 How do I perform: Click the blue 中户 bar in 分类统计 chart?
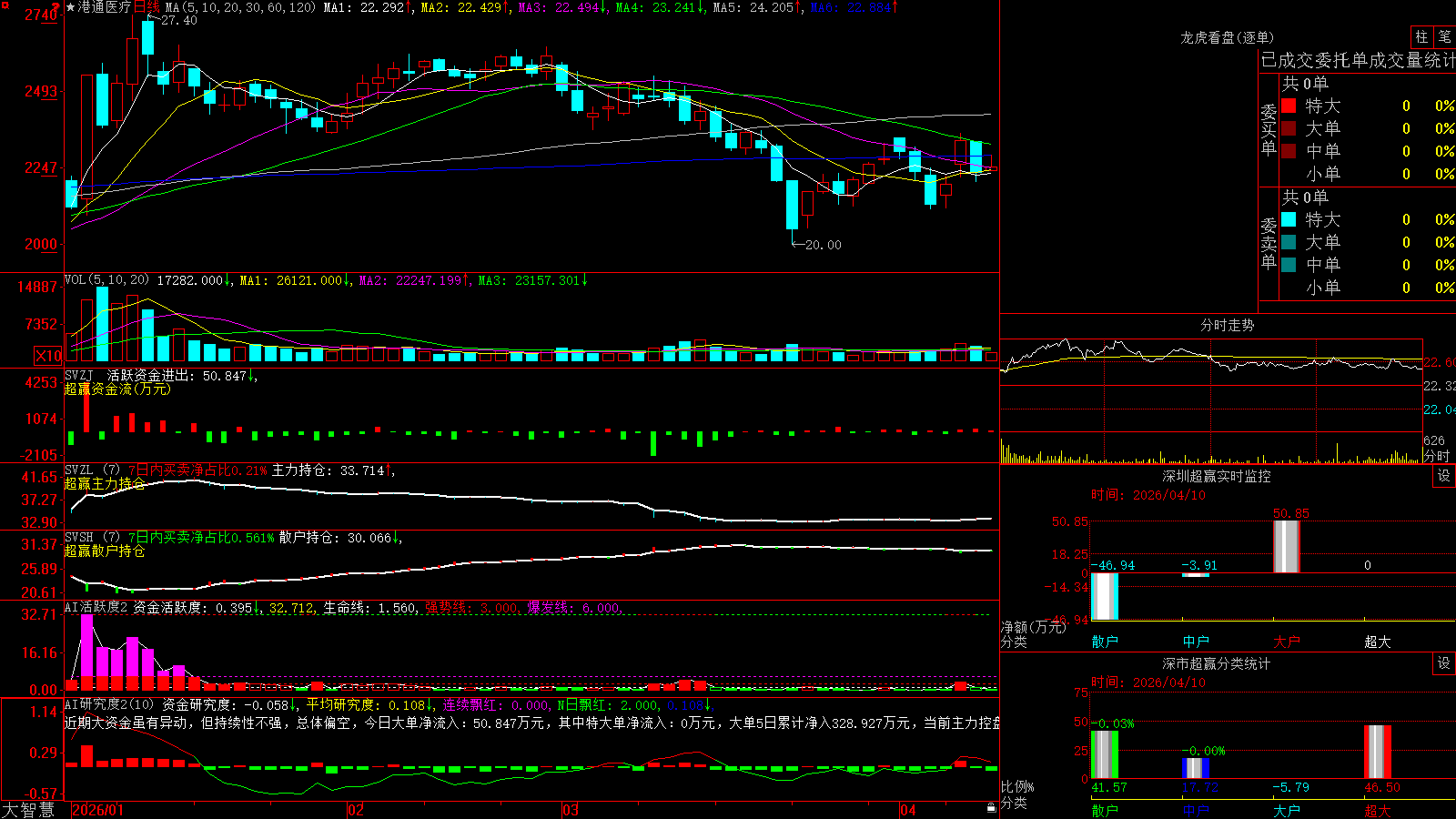tap(1196, 768)
